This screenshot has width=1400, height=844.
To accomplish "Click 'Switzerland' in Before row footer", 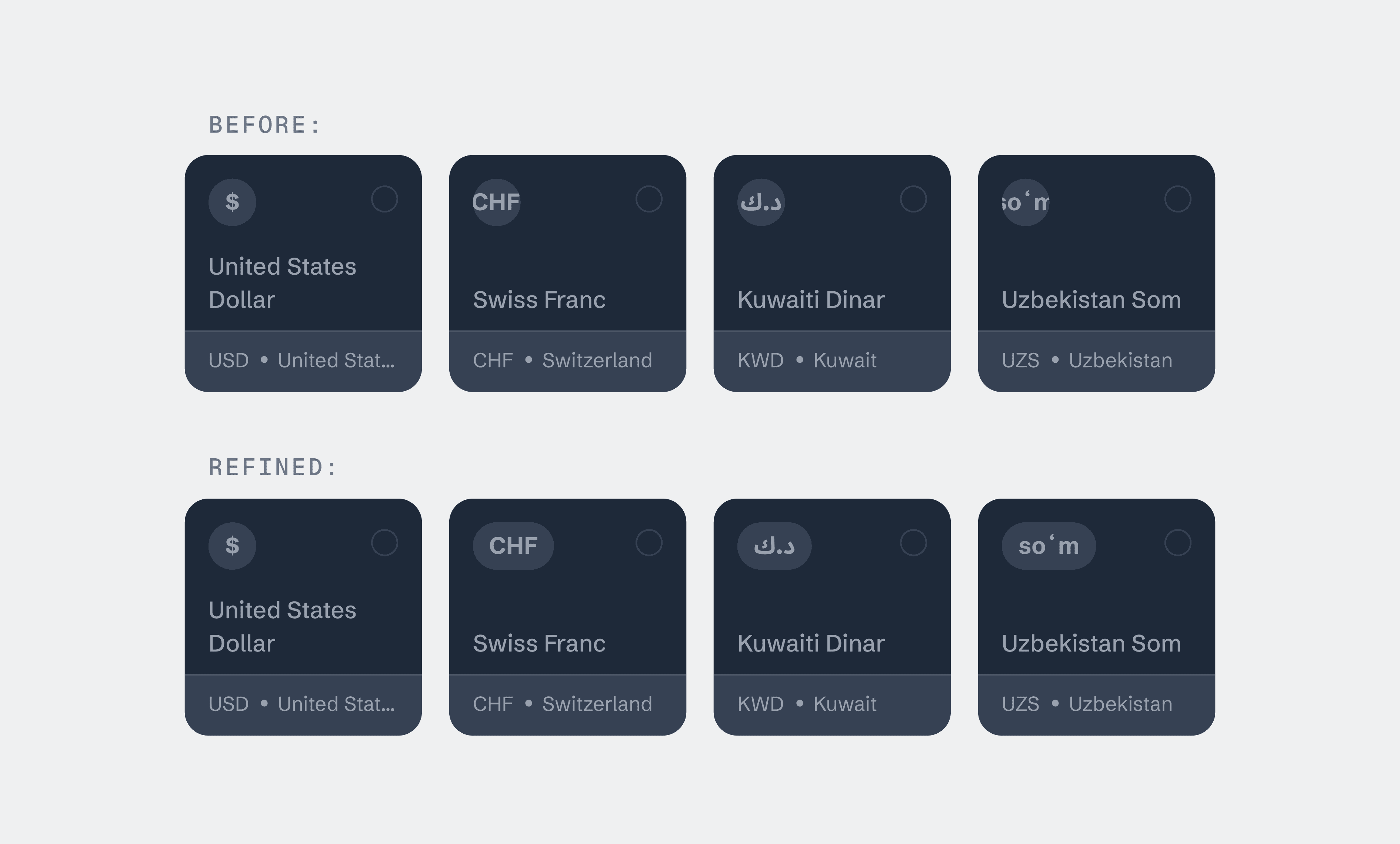I will [597, 361].
